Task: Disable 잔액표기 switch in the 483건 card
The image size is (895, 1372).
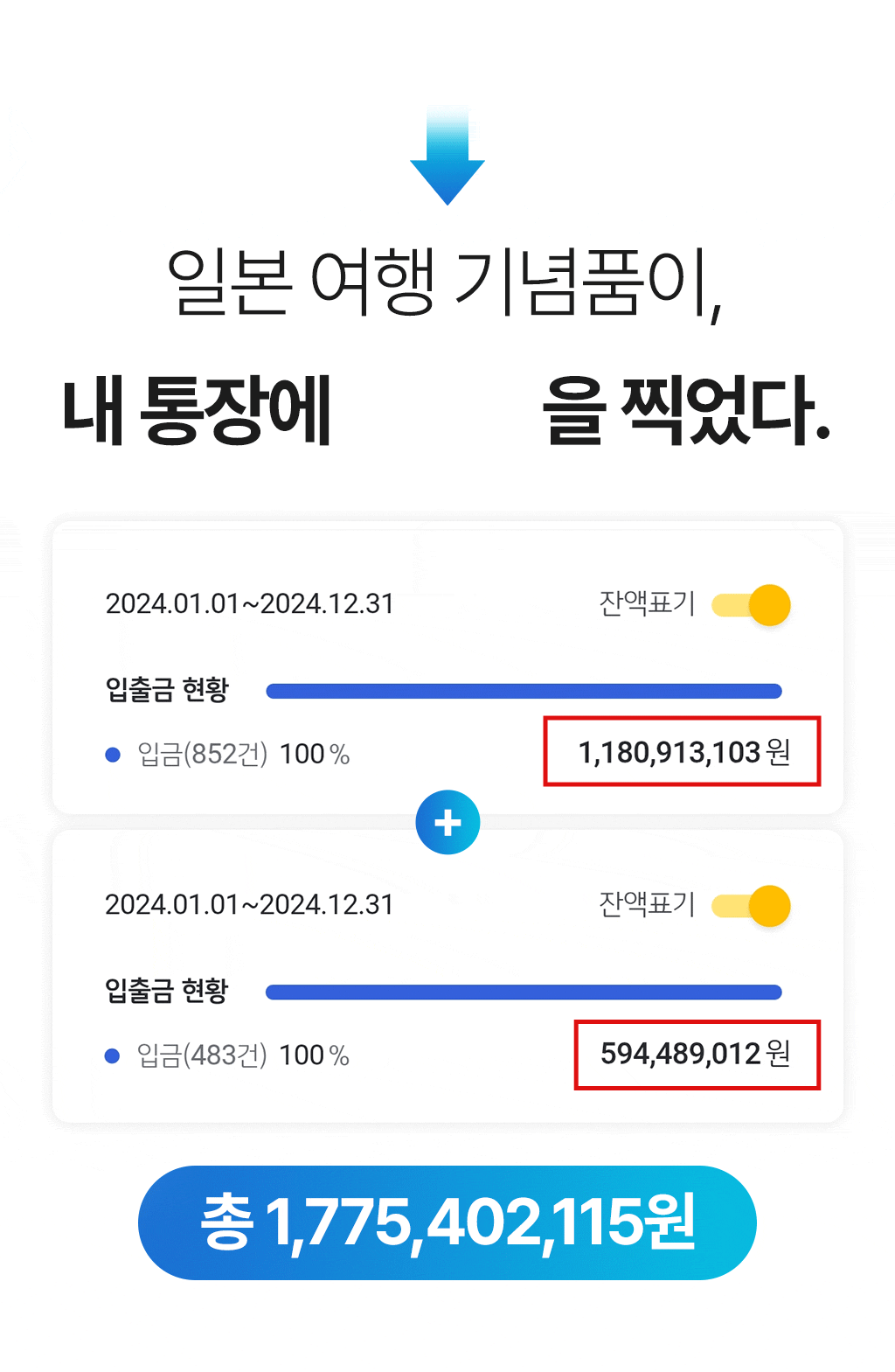Action: tap(753, 906)
